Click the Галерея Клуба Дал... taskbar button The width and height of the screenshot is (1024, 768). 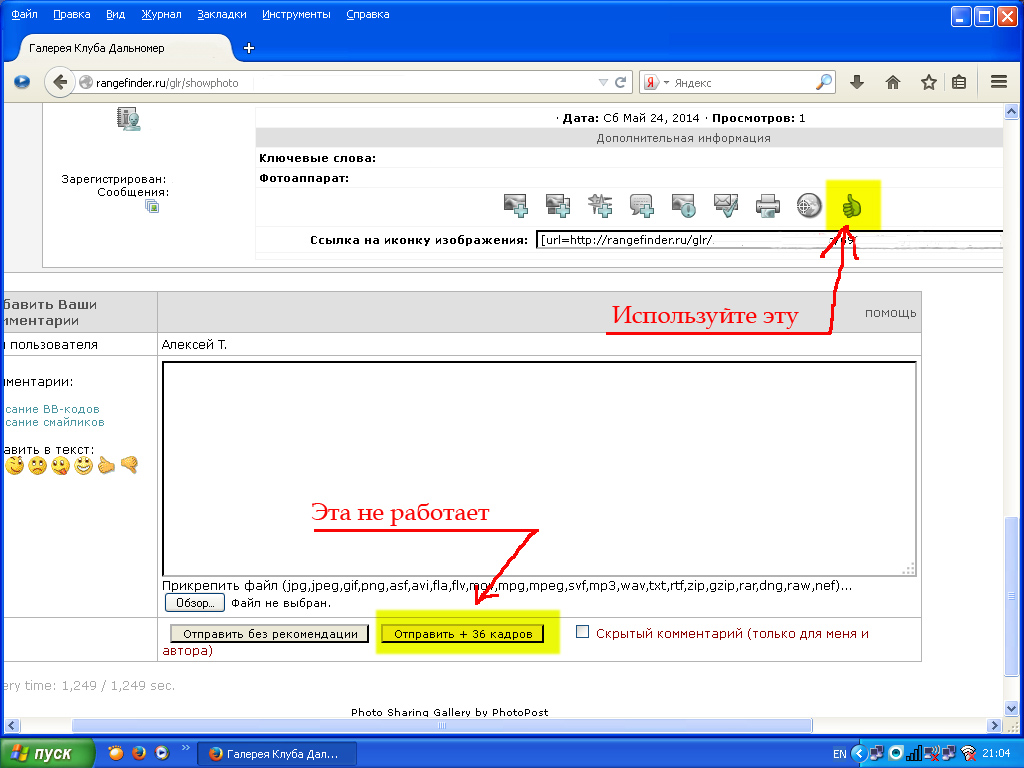pyautogui.click(x=277, y=754)
